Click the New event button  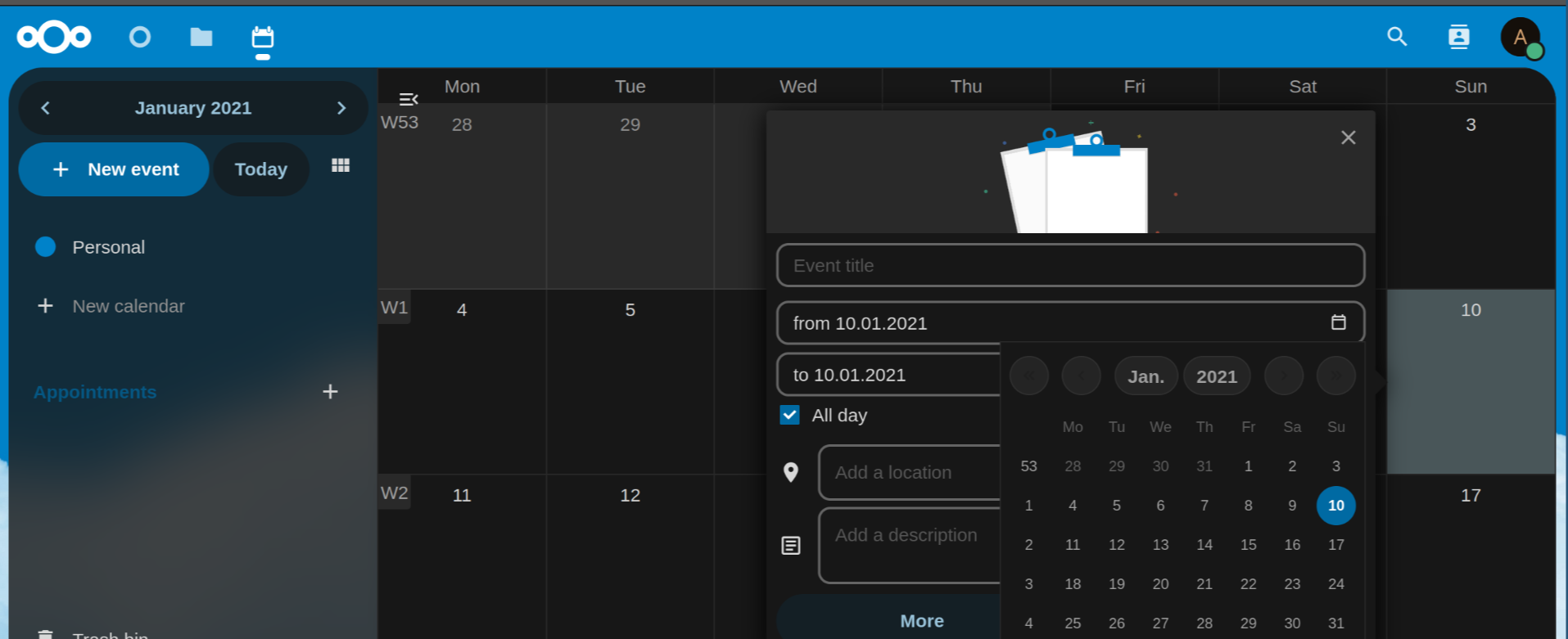tap(114, 169)
